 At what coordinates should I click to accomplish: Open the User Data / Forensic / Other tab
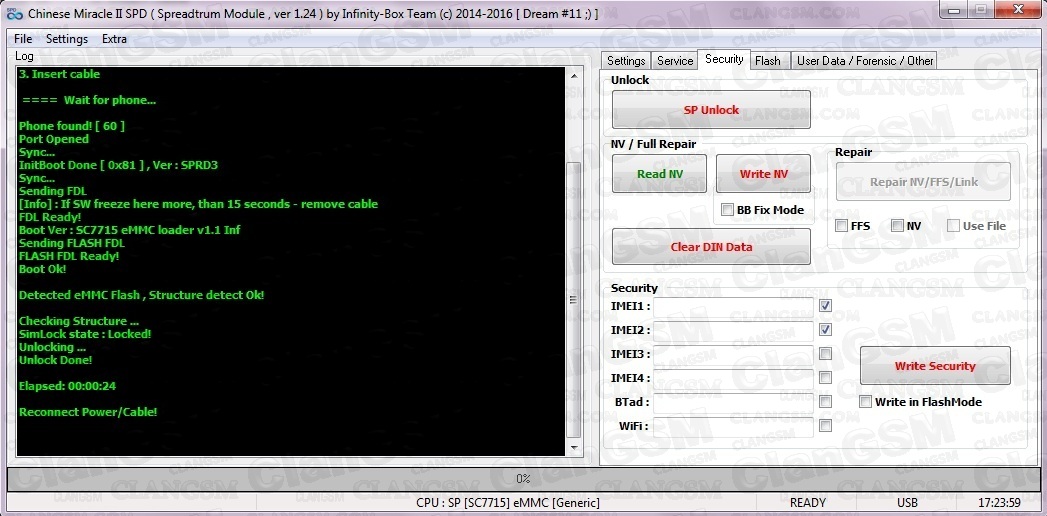click(865, 61)
